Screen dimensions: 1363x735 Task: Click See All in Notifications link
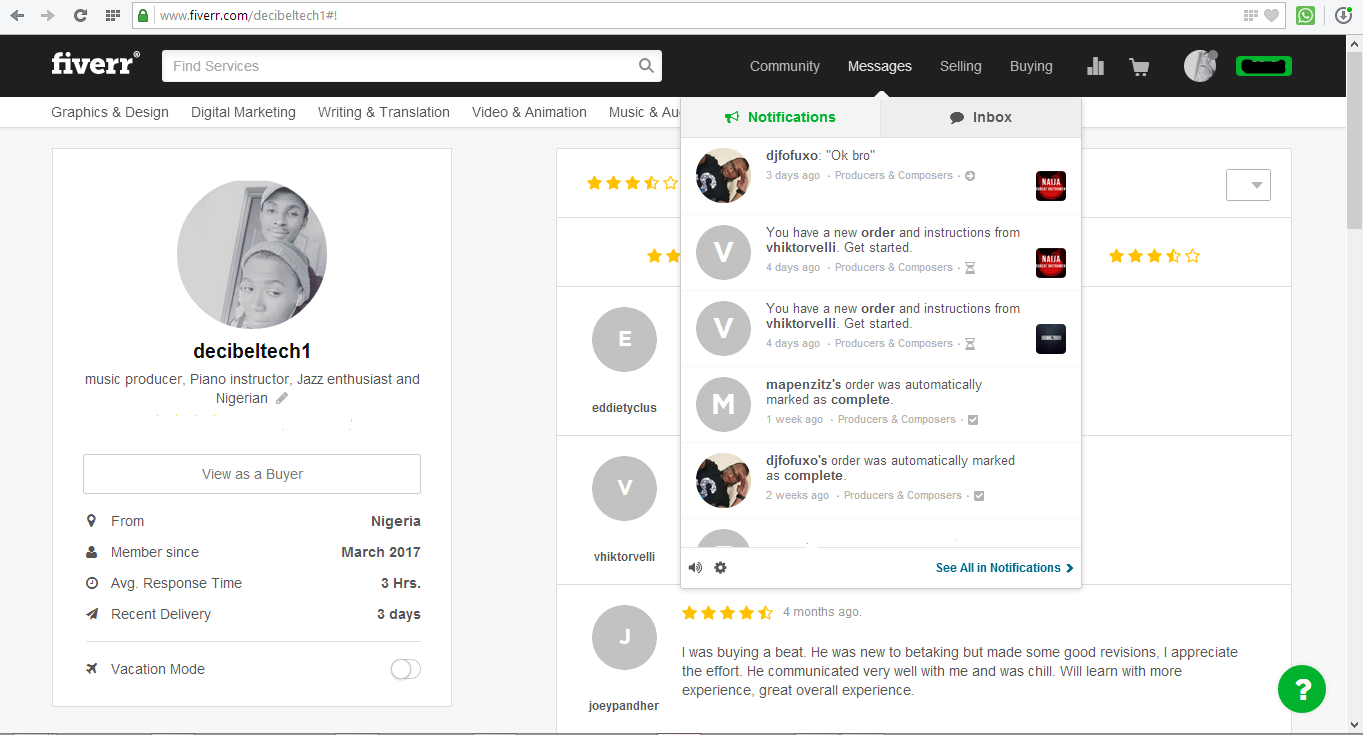click(x=1004, y=568)
